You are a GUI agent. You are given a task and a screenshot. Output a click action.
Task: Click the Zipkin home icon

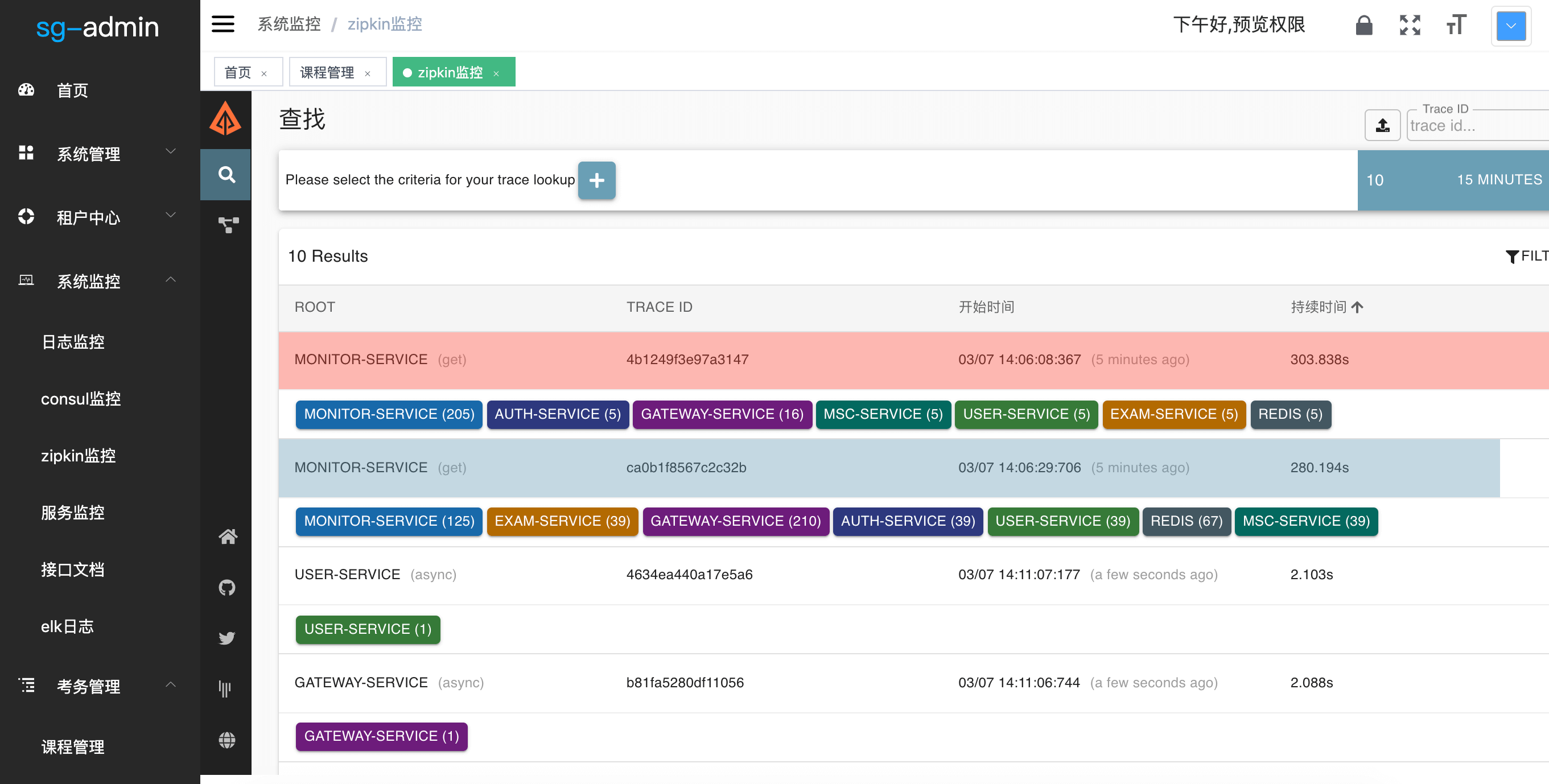227,537
